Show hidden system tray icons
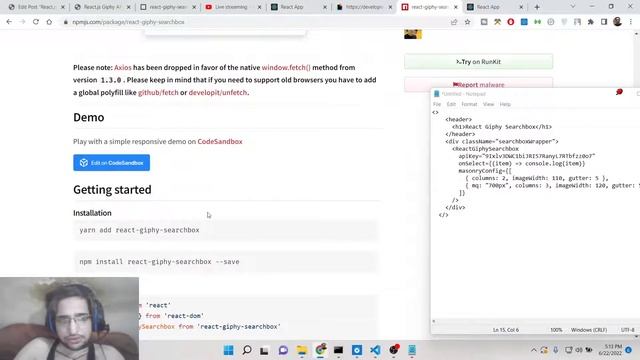640x360 pixels. [533, 350]
